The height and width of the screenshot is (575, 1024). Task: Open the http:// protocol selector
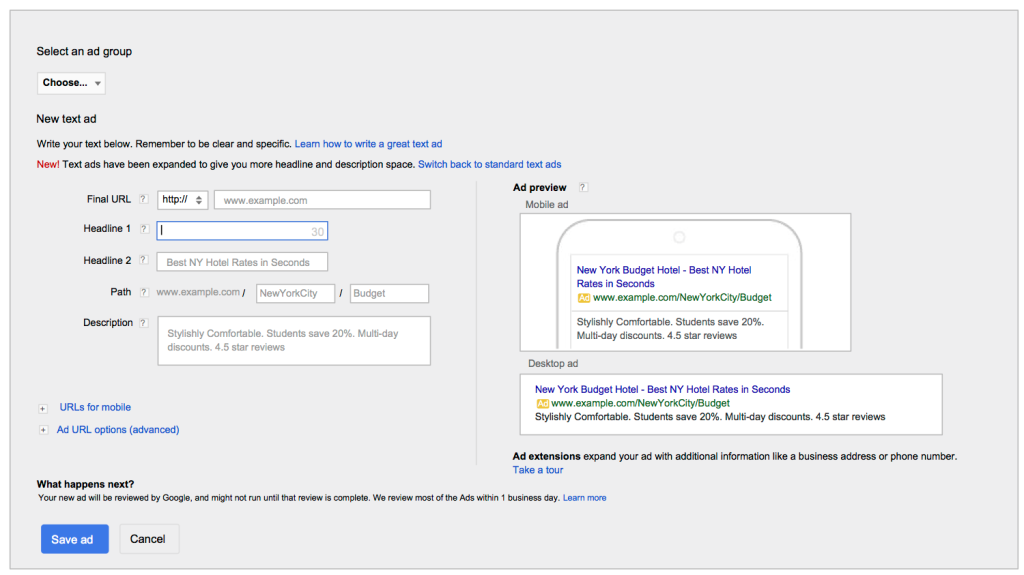click(182, 200)
